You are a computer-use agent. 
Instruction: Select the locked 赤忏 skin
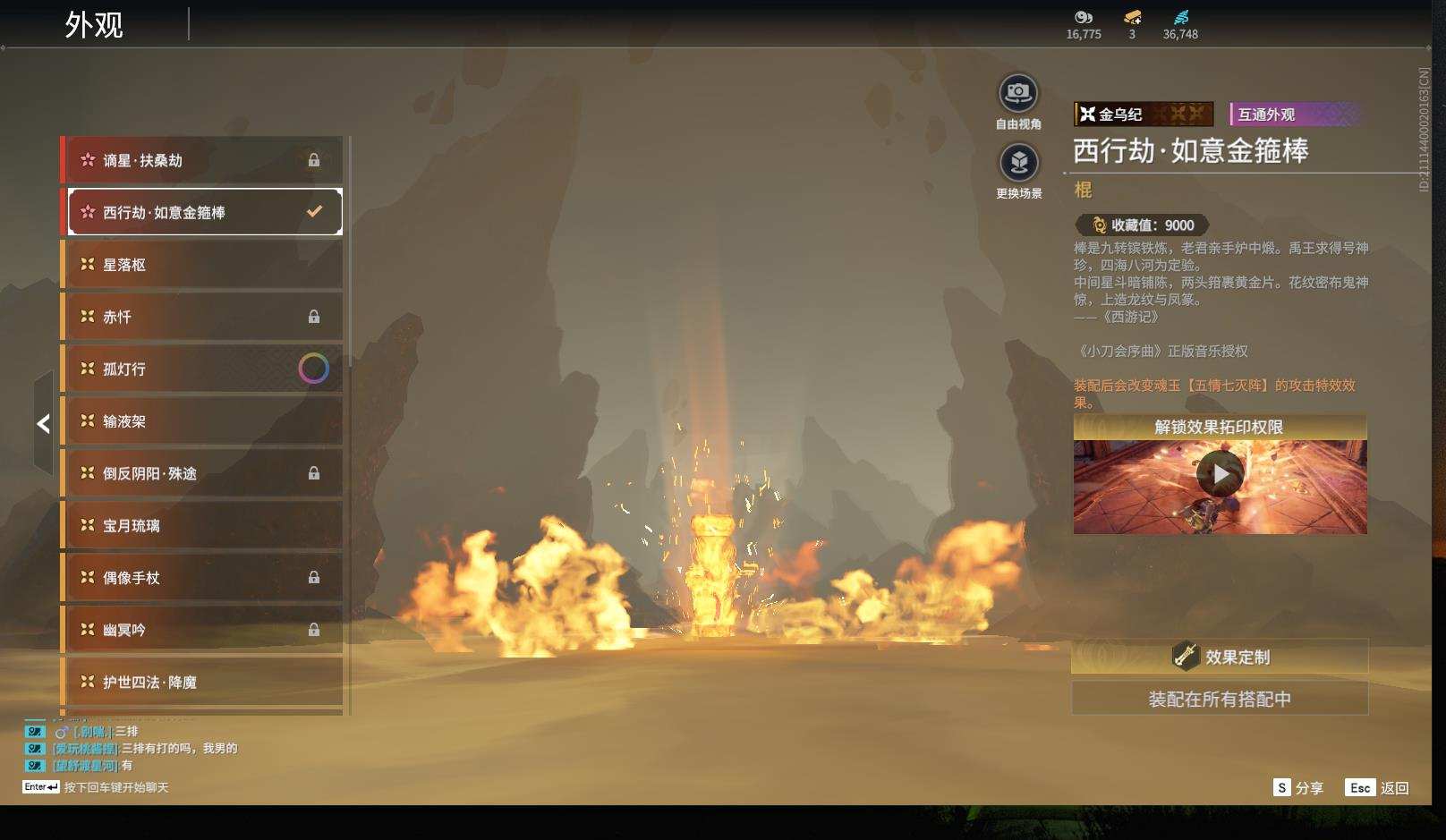(x=202, y=317)
